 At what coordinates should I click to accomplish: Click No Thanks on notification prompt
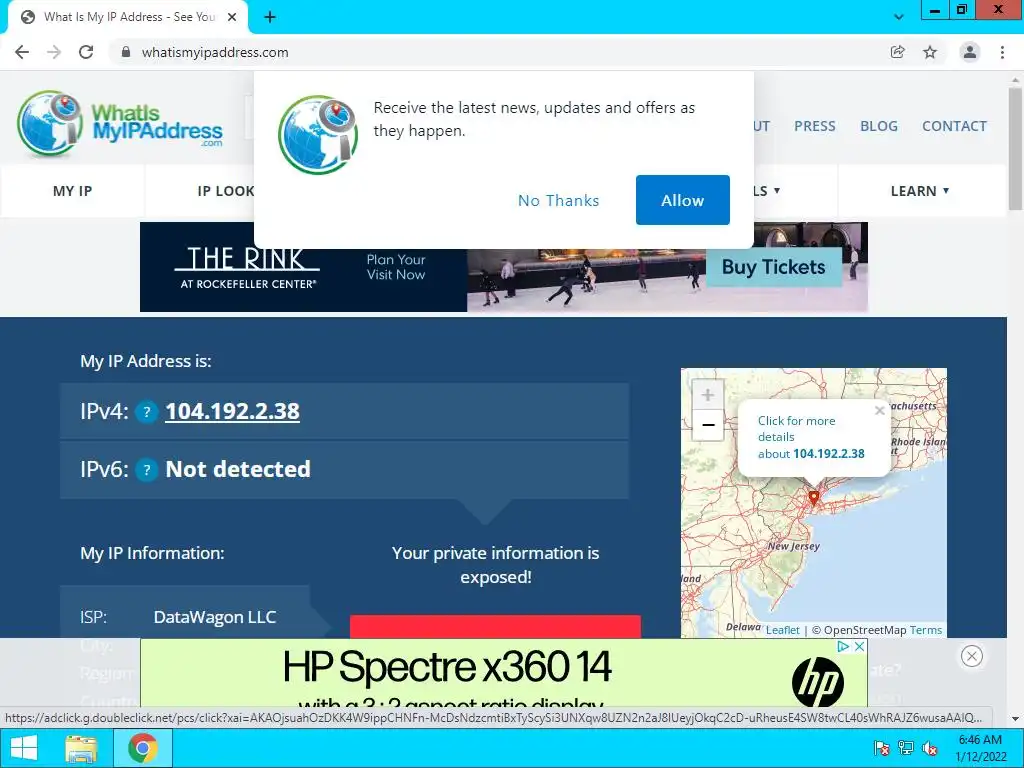[x=558, y=200]
